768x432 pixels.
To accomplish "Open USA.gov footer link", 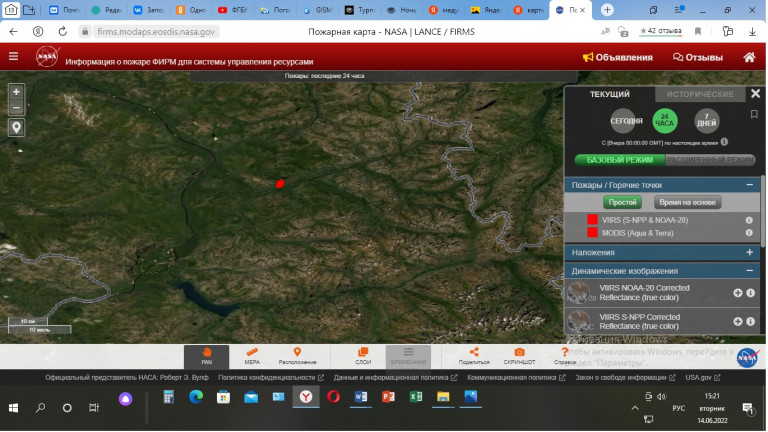I will (702, 378).
